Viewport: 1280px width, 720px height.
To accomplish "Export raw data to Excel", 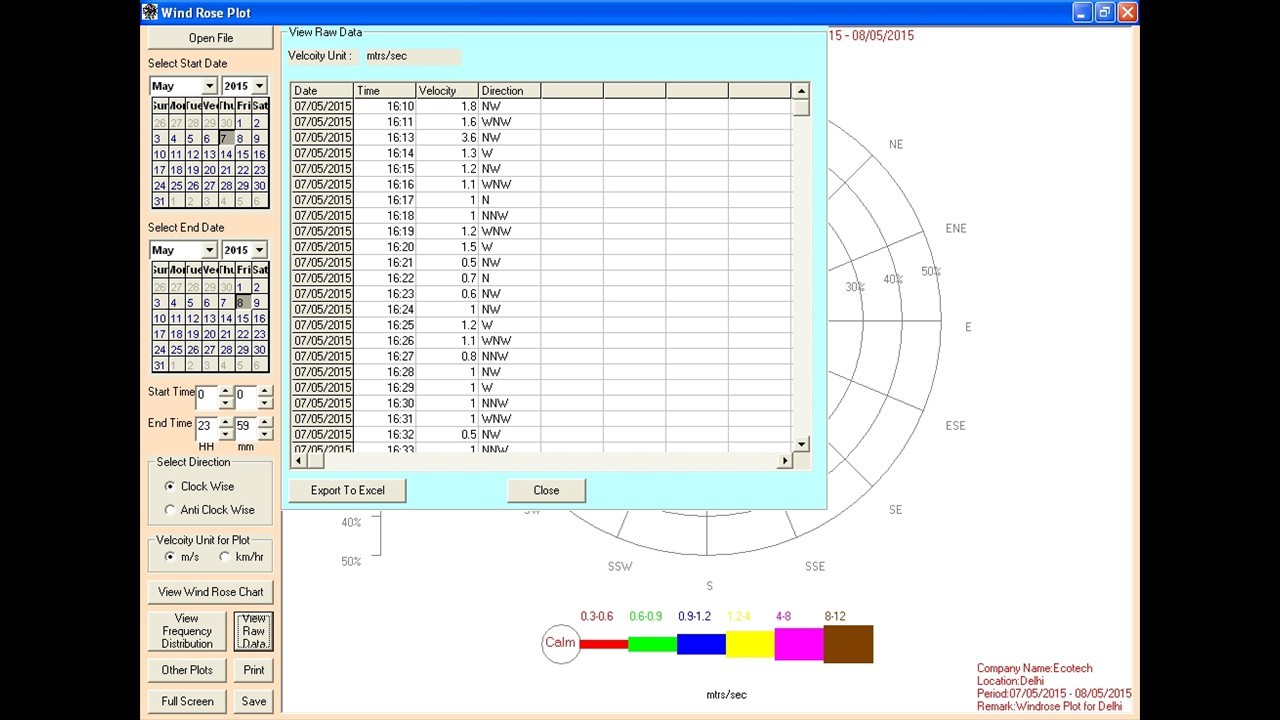I will (x=347, y=490).
